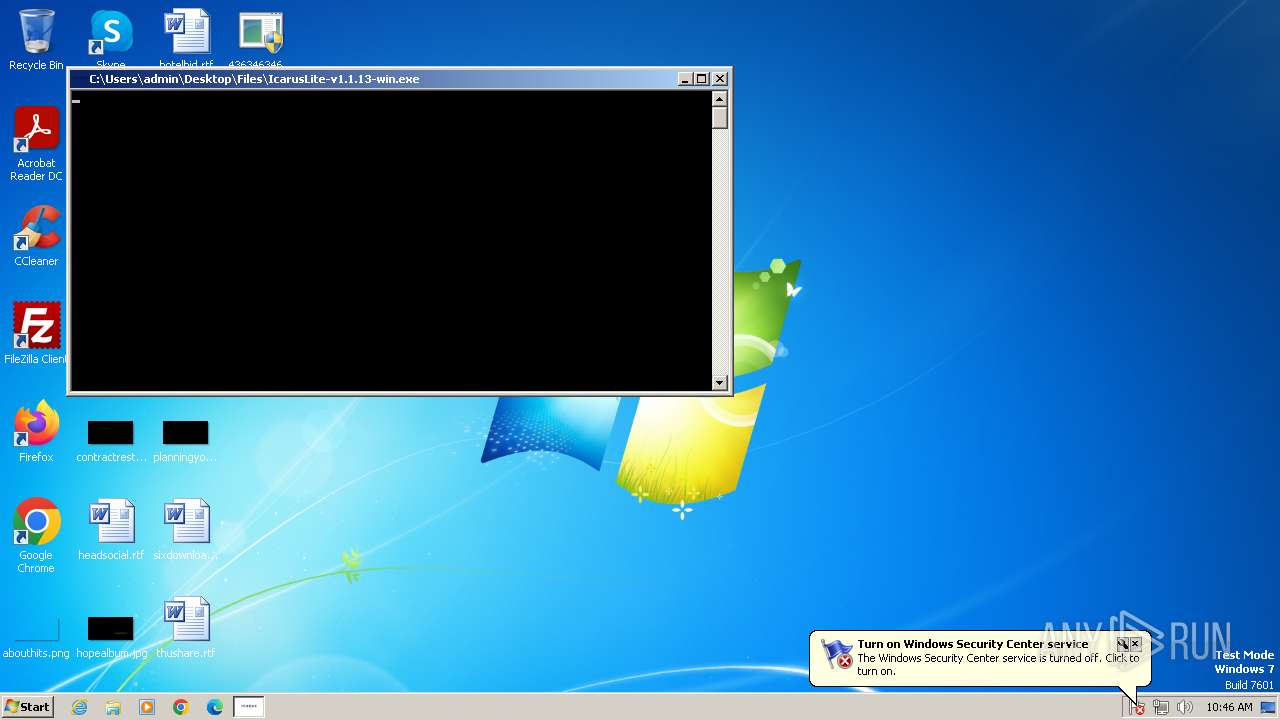Open the notification balloon options wrench
Image resolution: width=1280 pixels, height=720 pixels.
(x=1122, y=644)
